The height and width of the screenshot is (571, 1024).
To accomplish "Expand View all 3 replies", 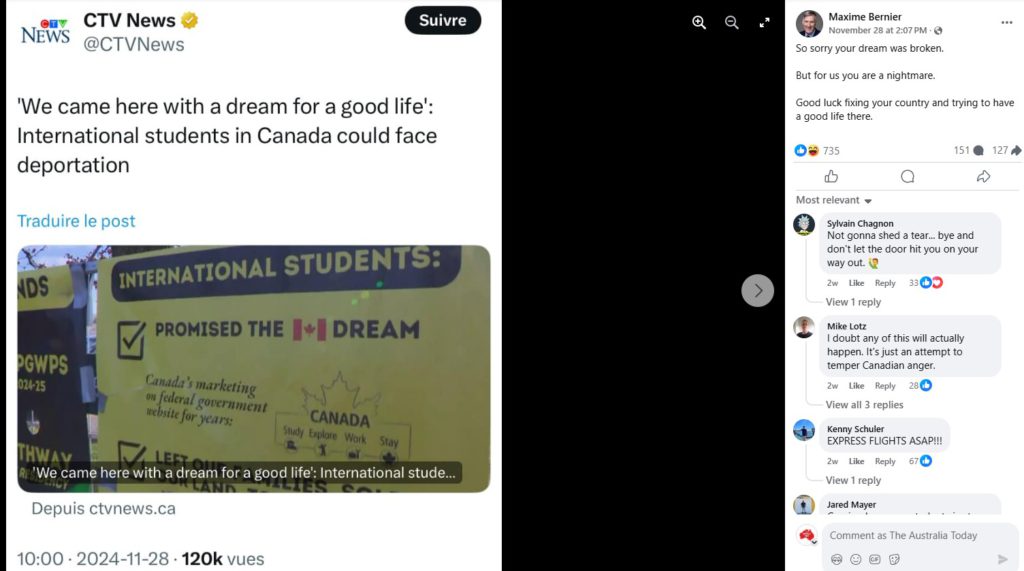I will (864, 405).
